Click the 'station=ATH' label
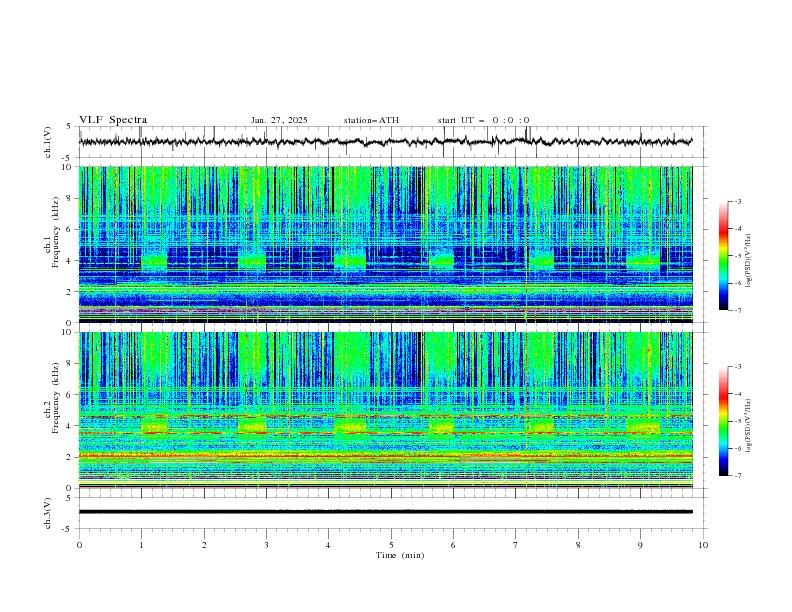792x612 pixels. [x=371, y=120]
